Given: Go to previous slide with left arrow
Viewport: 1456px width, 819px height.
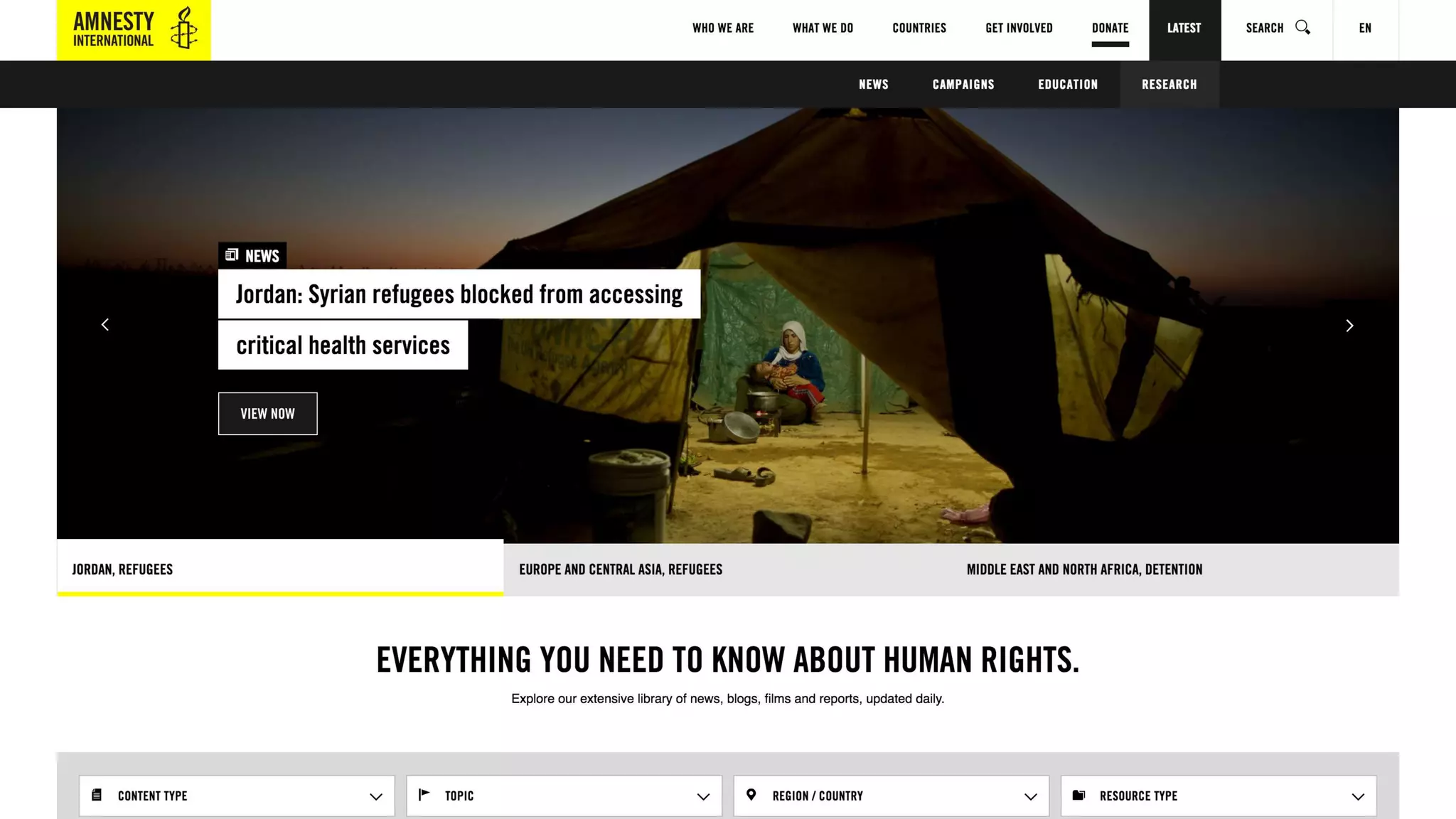Looking at the screenshot, I should (x=105, y=325).
